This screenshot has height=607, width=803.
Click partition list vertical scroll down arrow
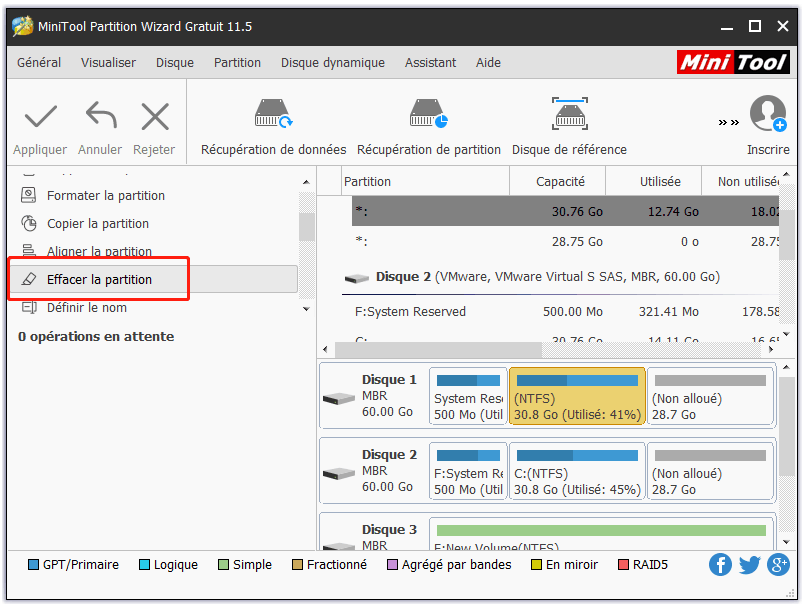[787, 334]
